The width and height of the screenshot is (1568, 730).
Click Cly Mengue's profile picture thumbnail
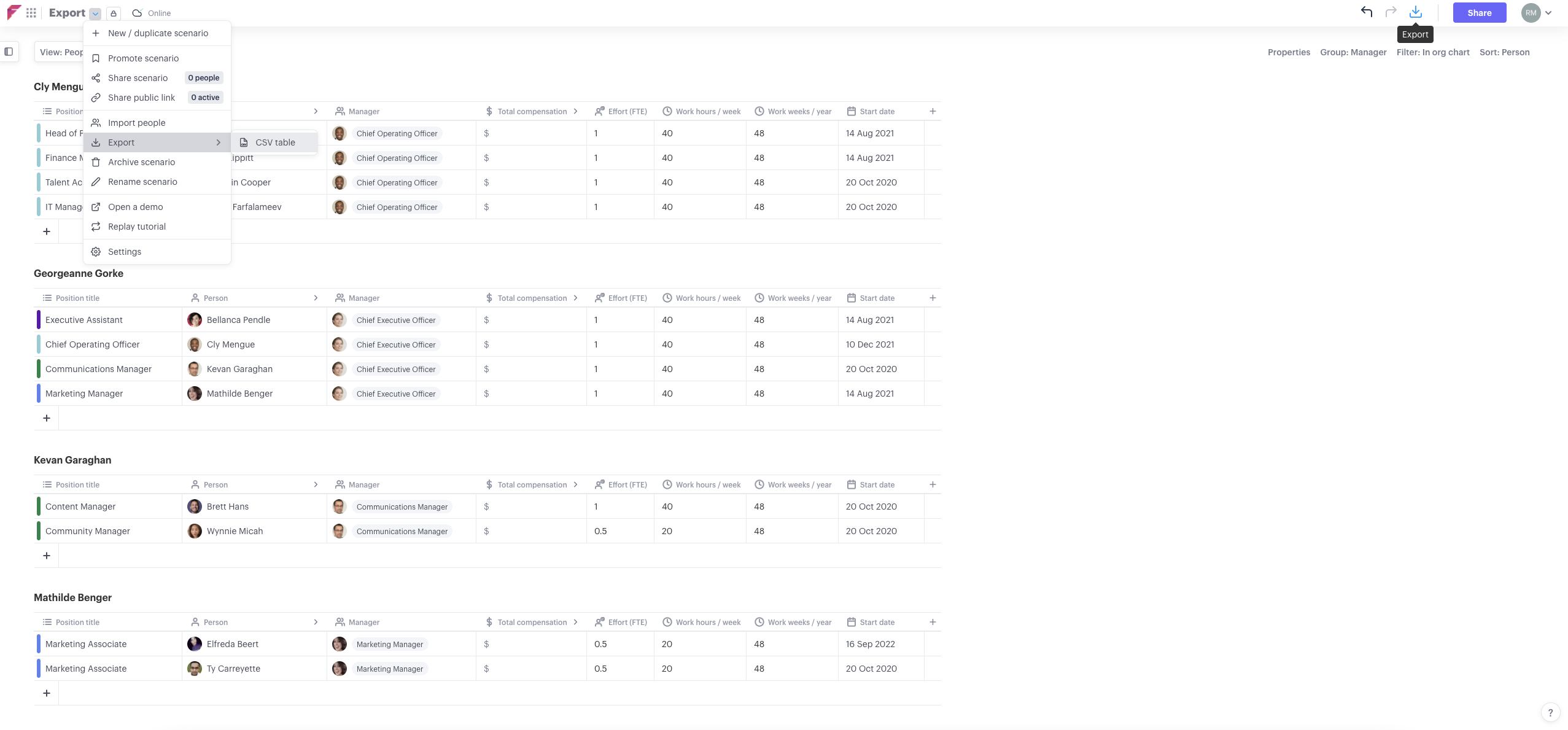pos(194,345)
